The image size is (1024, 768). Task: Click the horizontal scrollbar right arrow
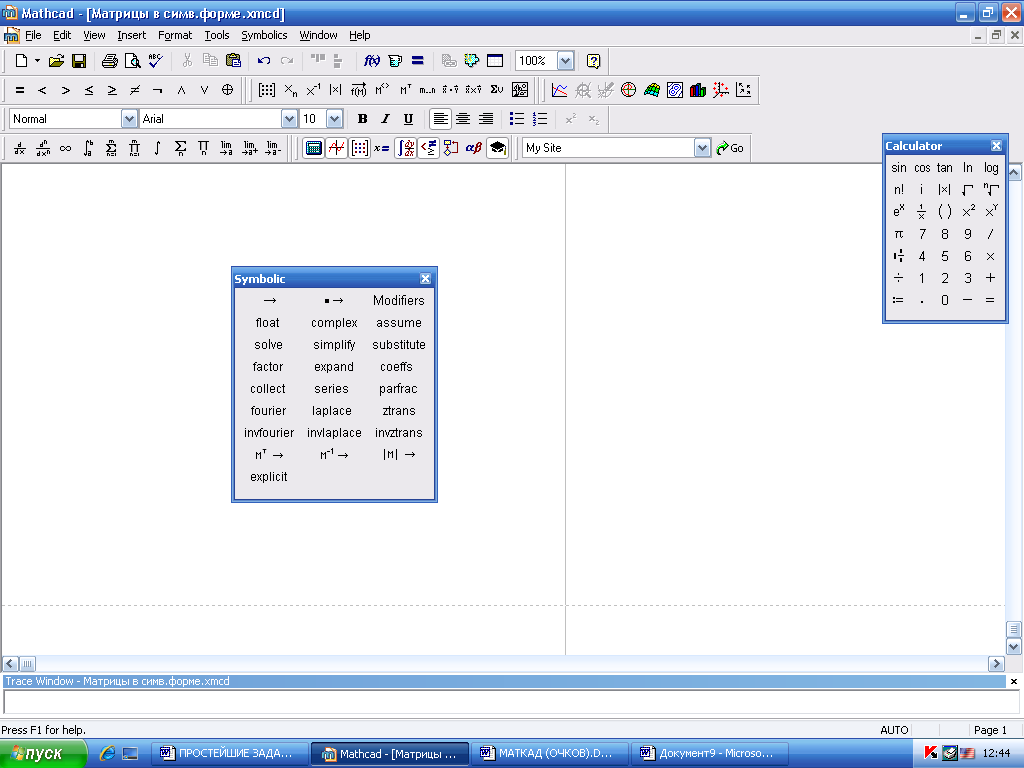996,664
